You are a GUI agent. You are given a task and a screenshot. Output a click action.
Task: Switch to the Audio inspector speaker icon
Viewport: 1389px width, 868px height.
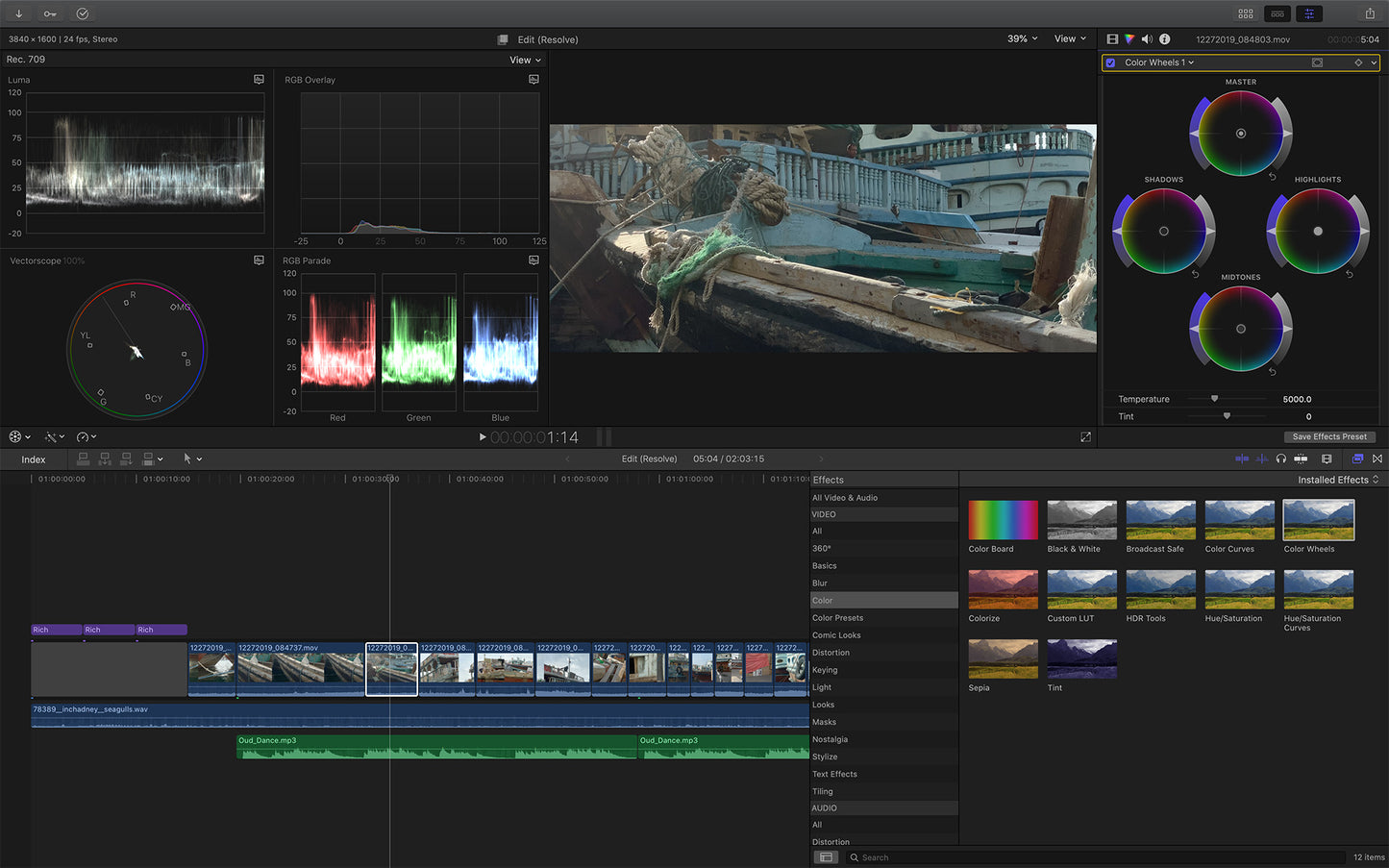point(1147,39)
